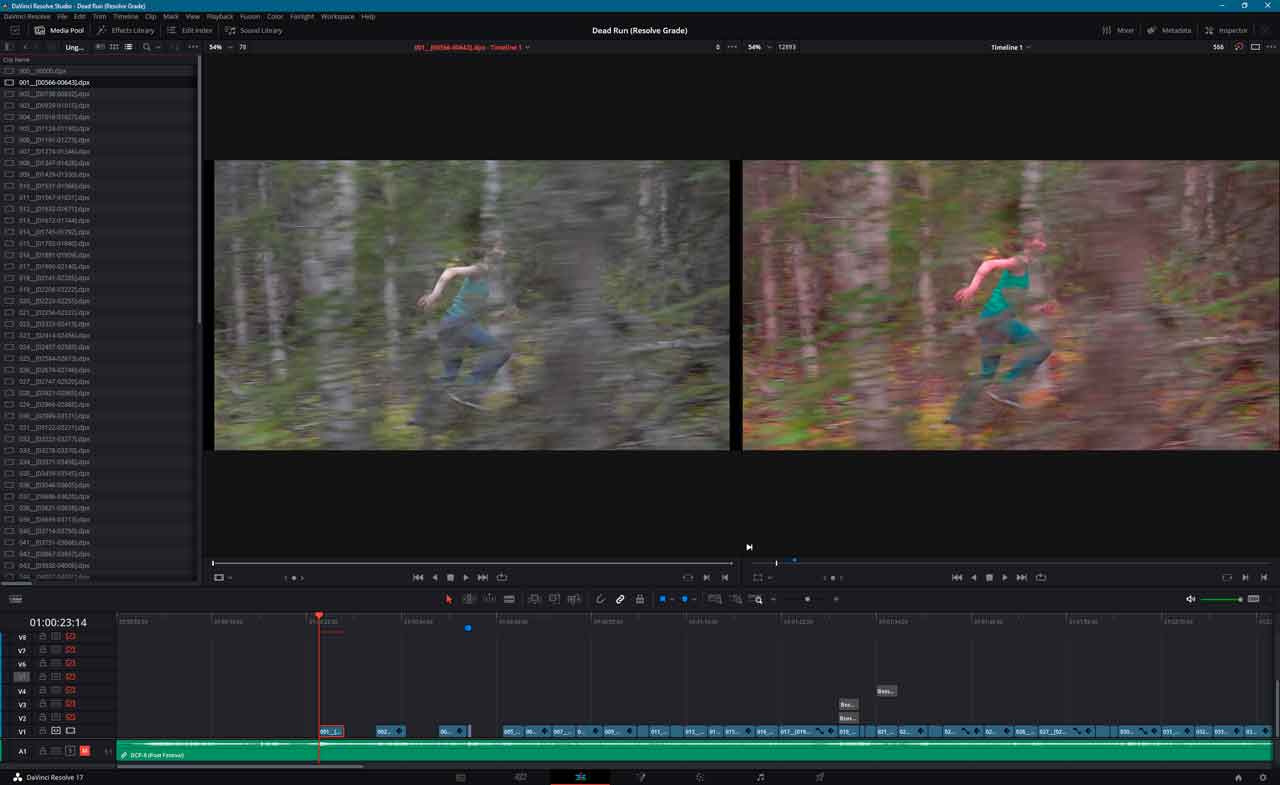Image resolution: width=1280 pixels, height=785 pixels.
Task: Open the Playback menu
Action: [x=220, y=17]
